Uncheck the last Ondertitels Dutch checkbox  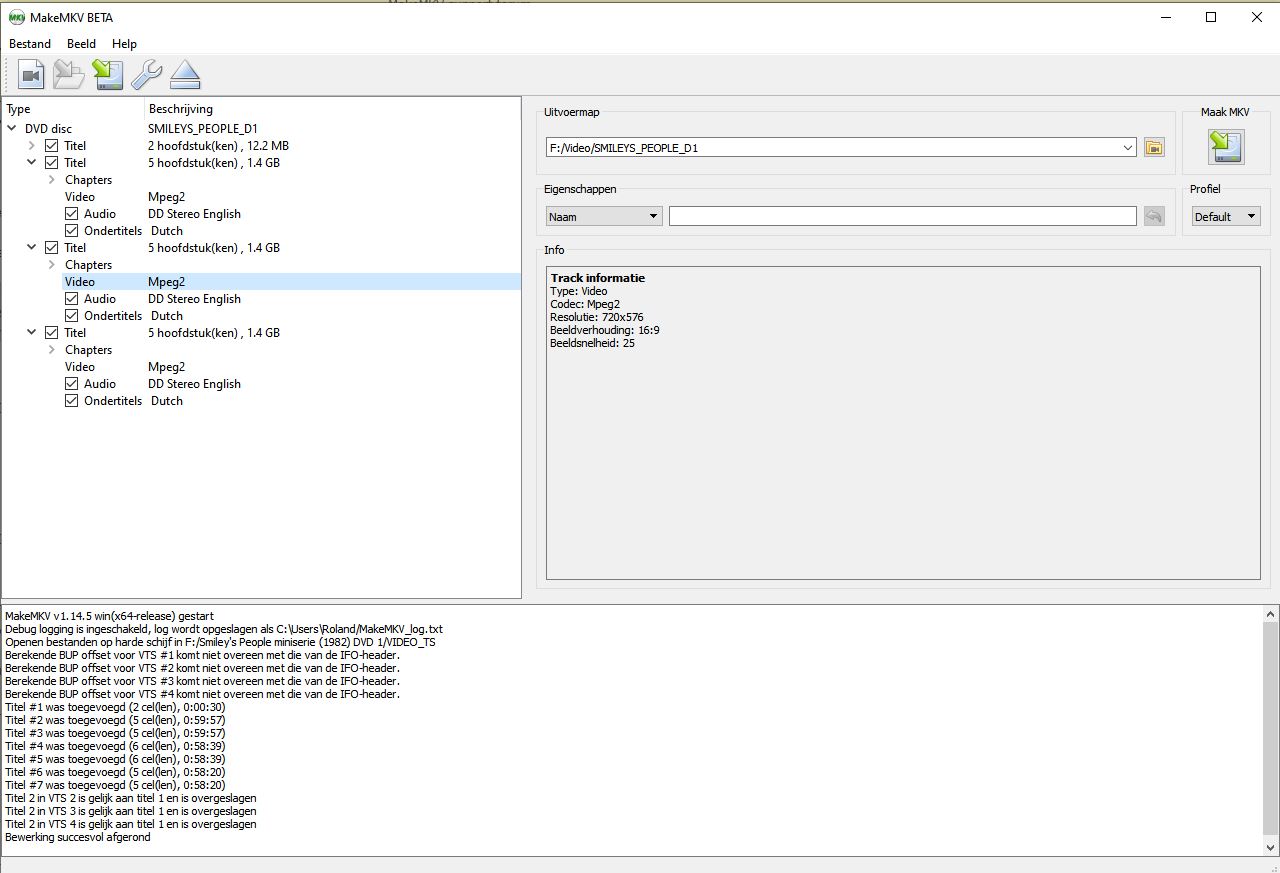tap(72, 401)
